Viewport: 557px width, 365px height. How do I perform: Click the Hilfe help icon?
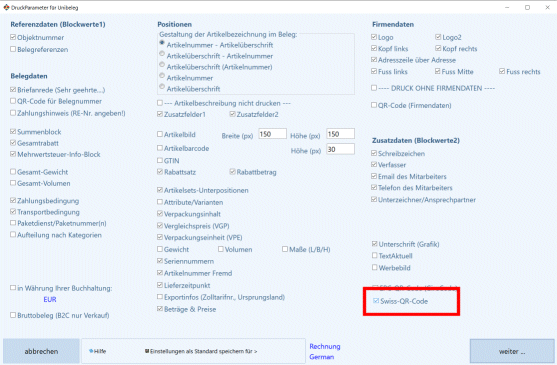coord(91,351)
